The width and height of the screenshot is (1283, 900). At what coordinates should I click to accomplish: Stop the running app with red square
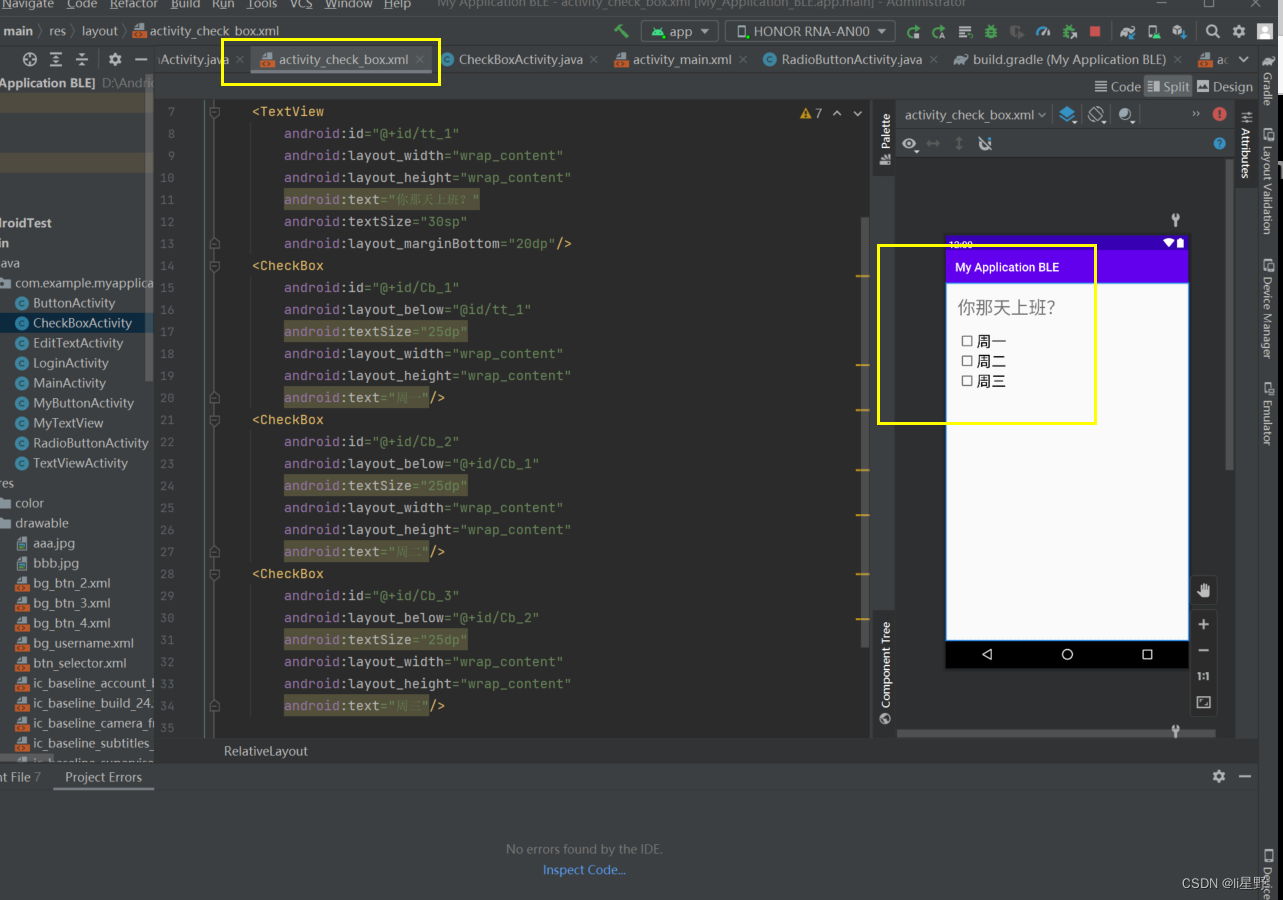click(x=1095, y=32)
